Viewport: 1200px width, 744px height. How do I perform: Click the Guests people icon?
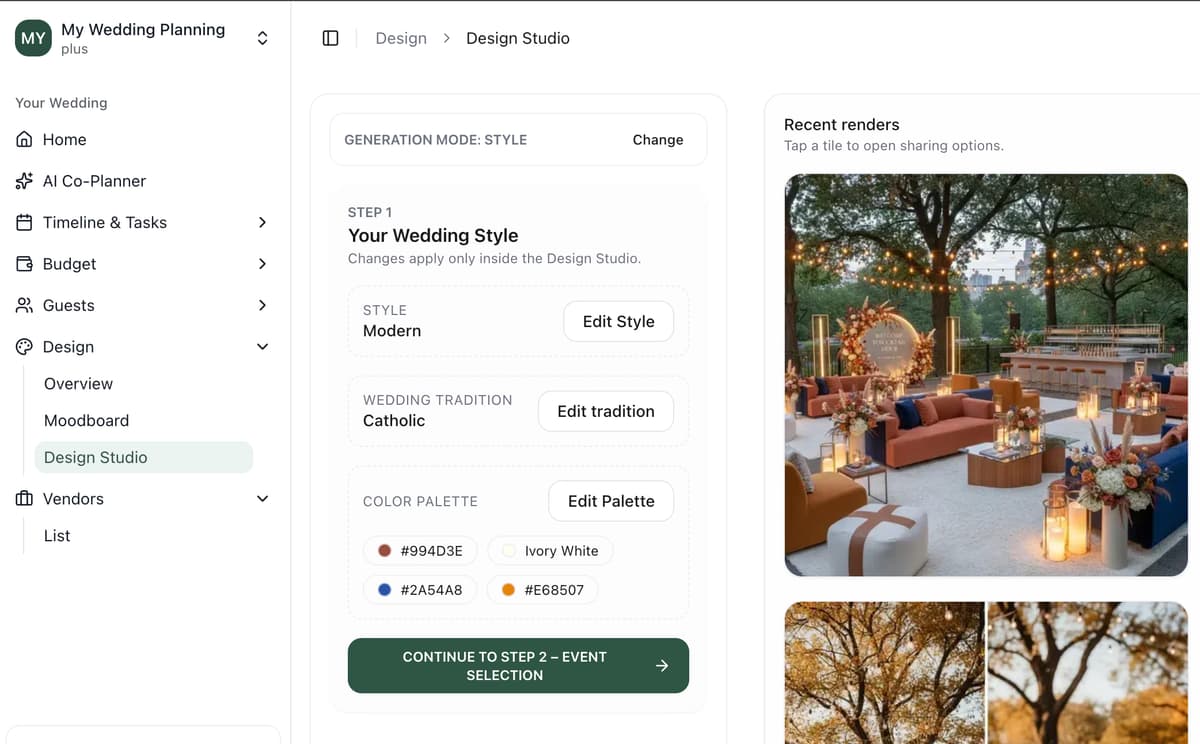click(x=24, y=305)
